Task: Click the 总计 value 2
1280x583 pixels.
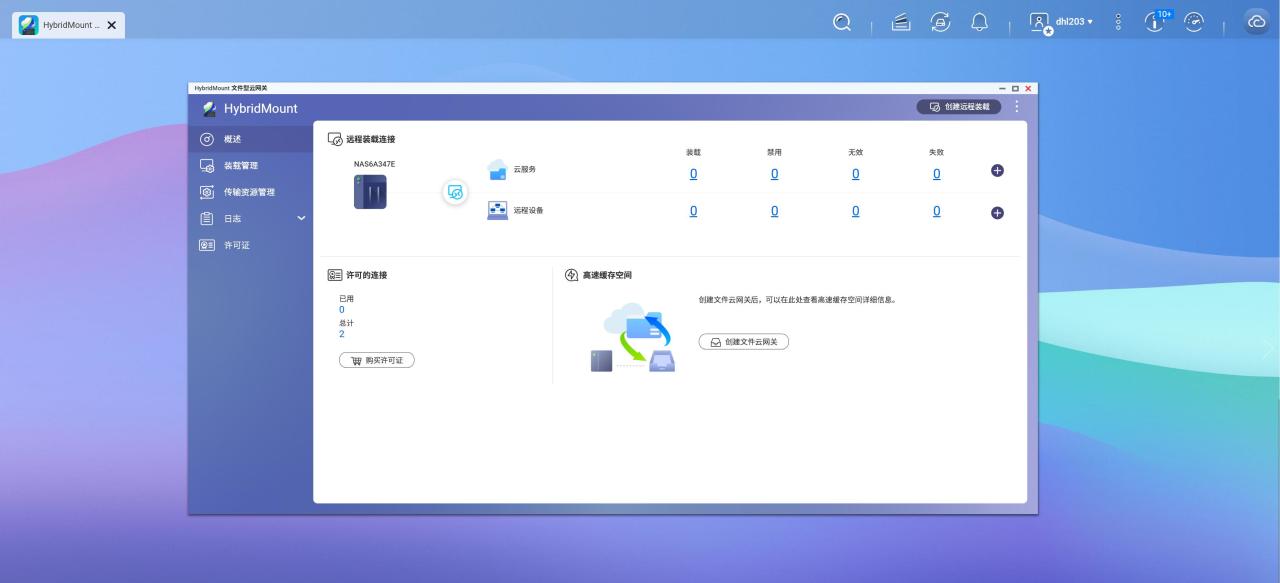Action: tap(341, 334)
